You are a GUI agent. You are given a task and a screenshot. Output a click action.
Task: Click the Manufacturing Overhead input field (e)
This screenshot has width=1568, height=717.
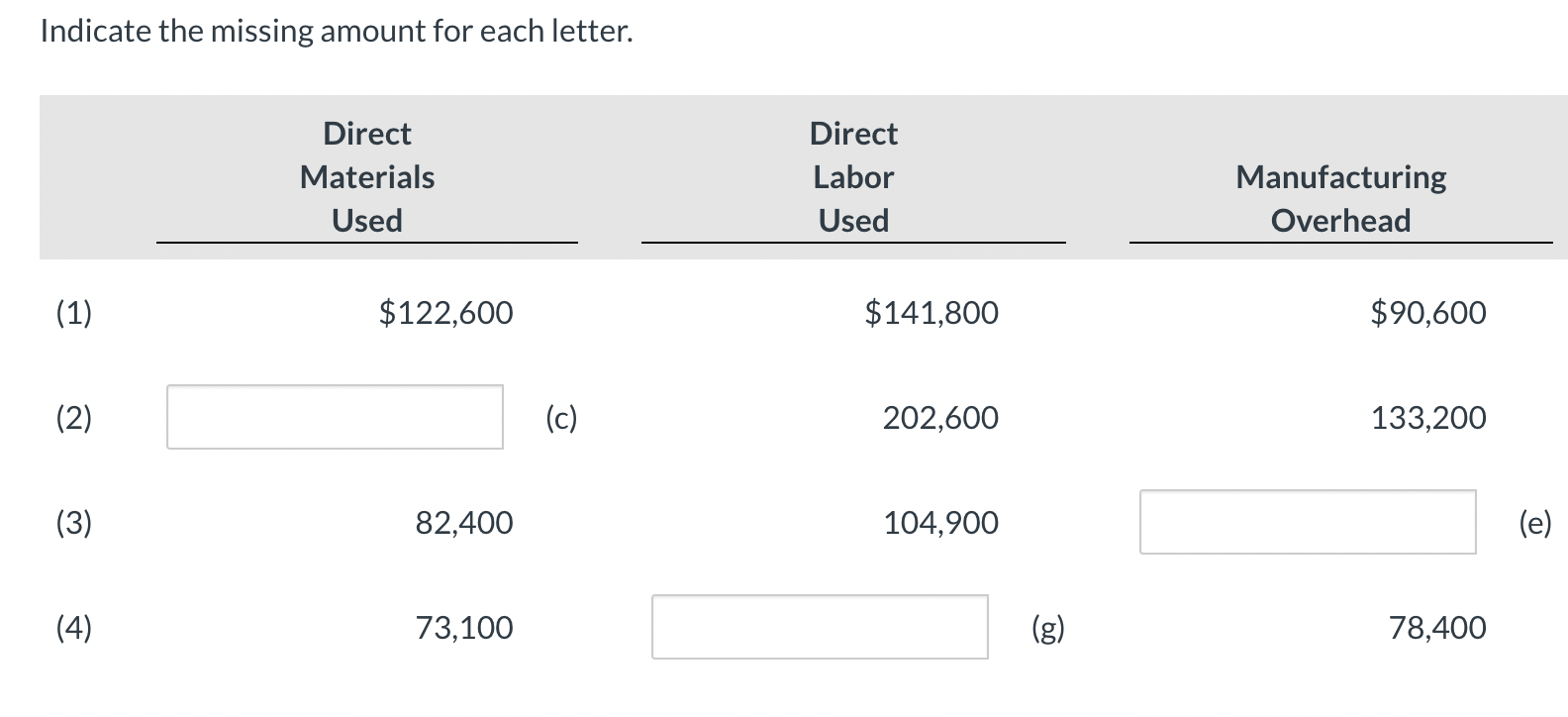[x=1307, y=522]
